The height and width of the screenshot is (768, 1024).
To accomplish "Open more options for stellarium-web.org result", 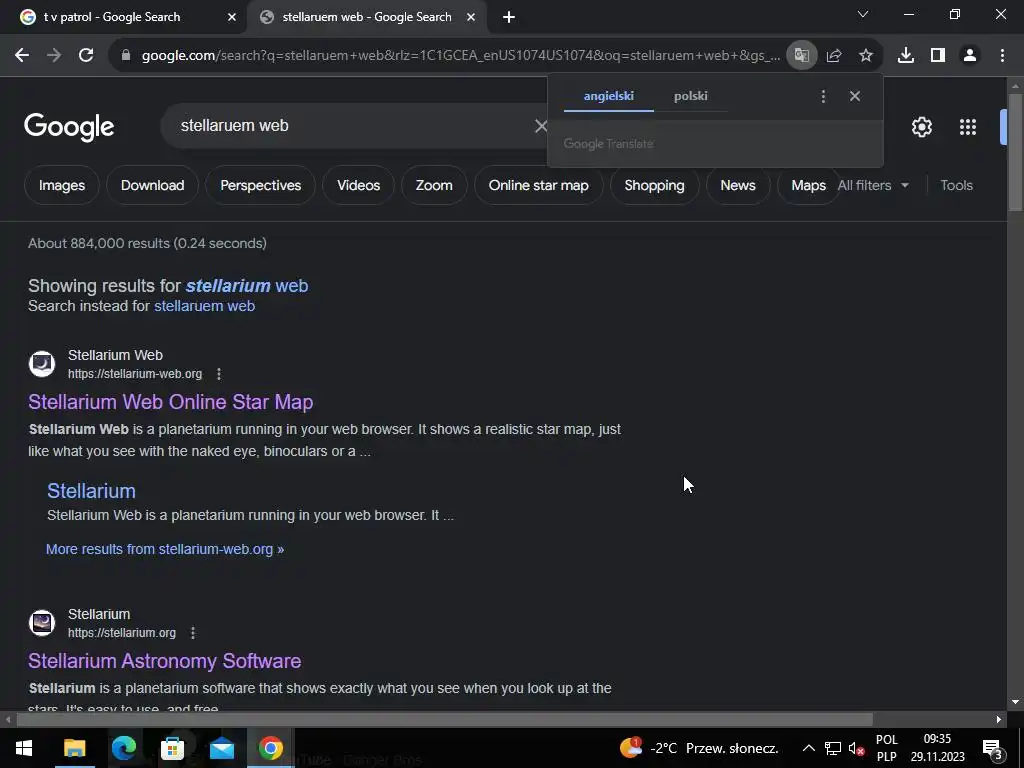I will coord(219,374).
